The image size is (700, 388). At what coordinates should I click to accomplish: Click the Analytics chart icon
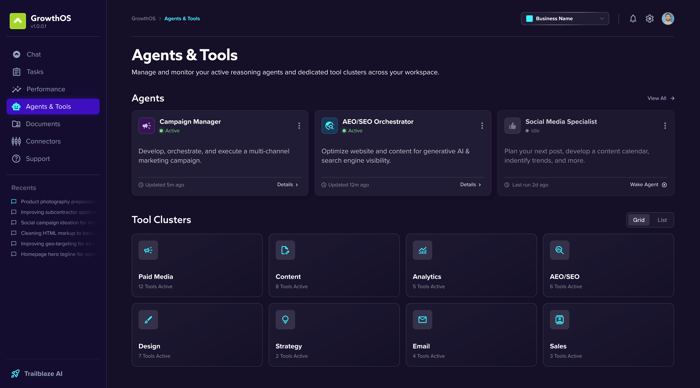coord(422,250)
